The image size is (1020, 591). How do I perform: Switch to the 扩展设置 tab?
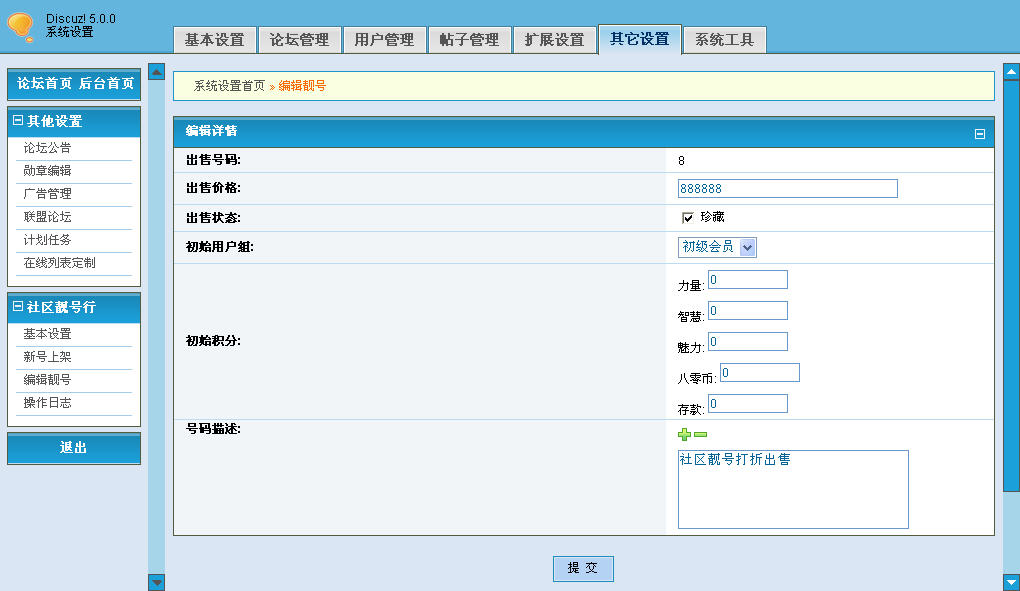[x=555, y=40]
